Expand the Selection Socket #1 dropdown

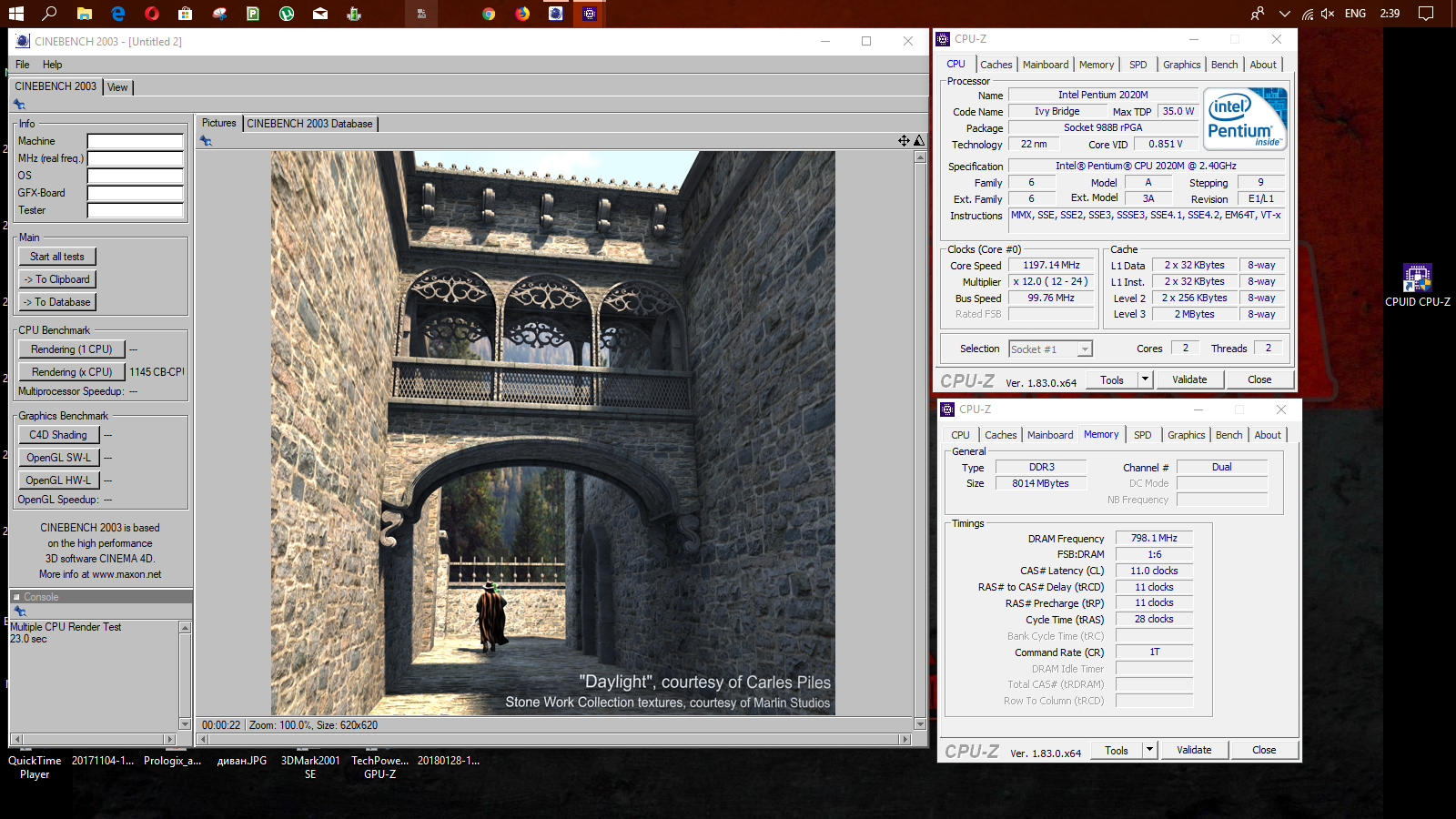click(x=1084, y=349)
